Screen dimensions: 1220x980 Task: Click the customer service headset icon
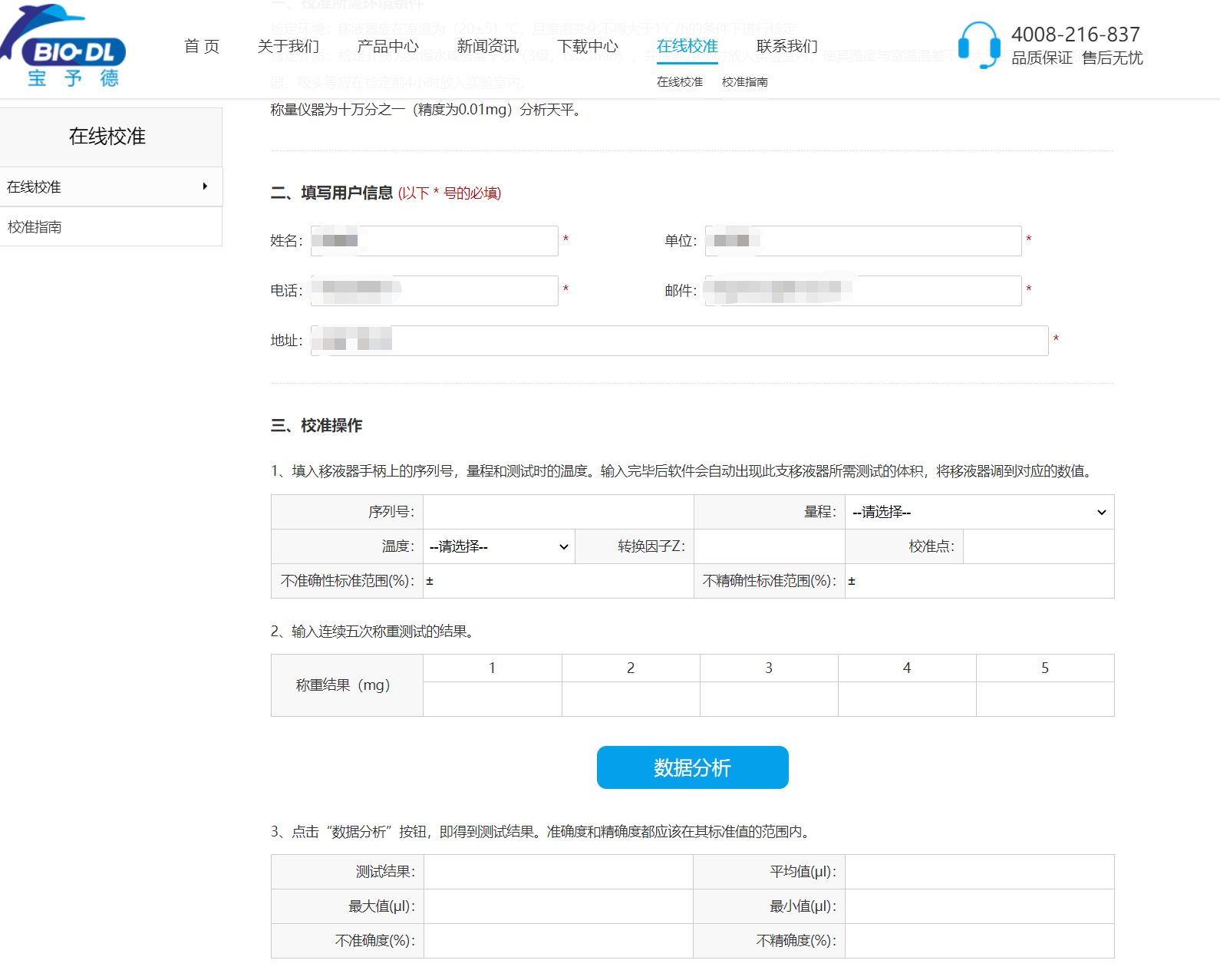(x=978, y=45)
